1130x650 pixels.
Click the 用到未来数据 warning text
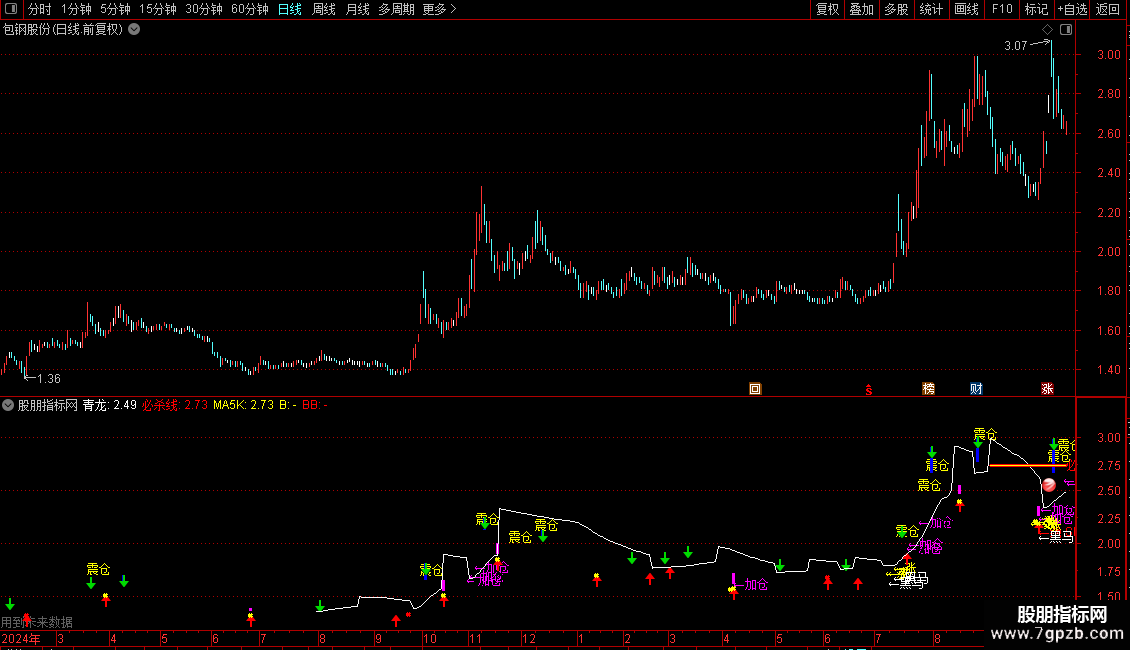point(37,622)
